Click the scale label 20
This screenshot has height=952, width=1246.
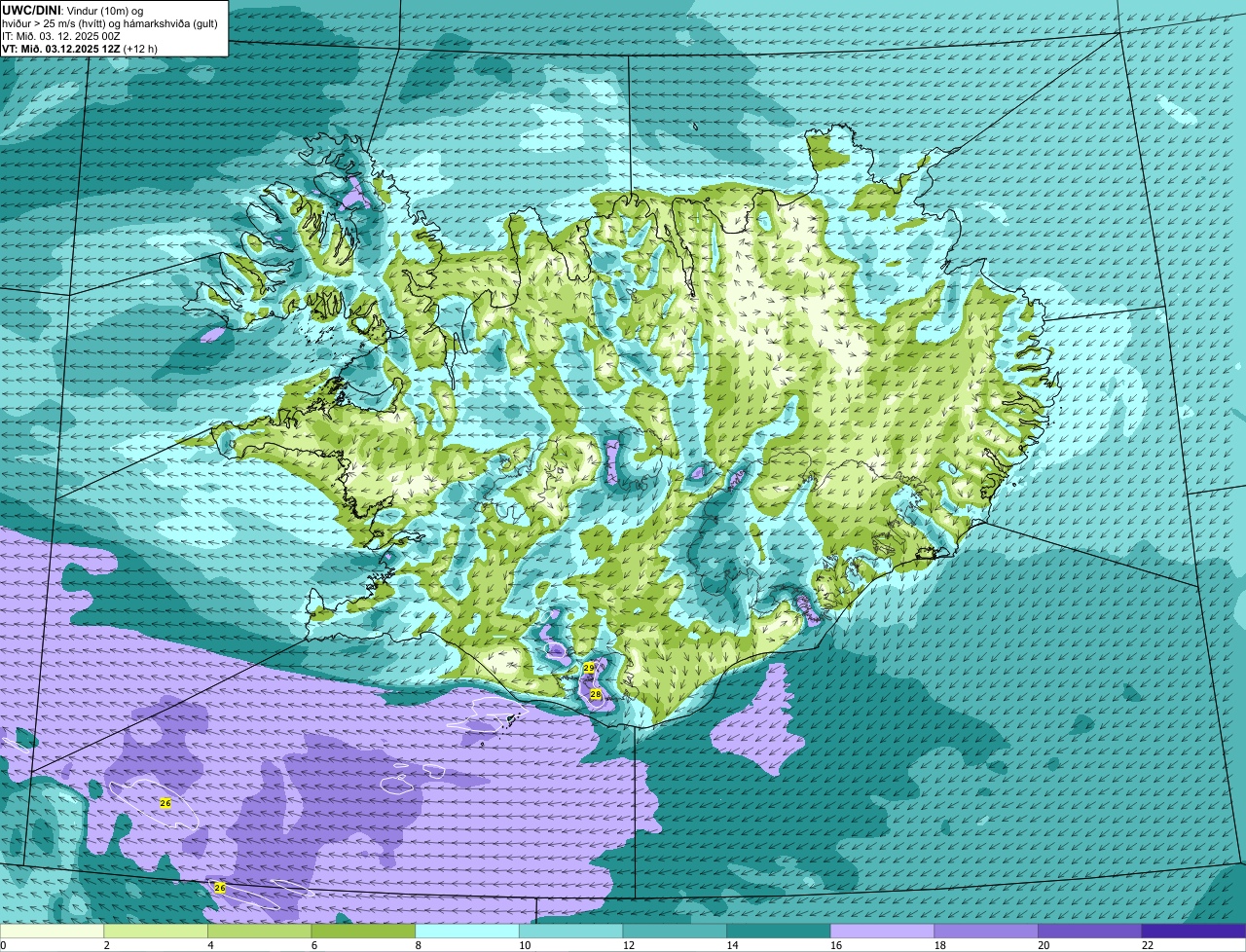pos(1044,945)
